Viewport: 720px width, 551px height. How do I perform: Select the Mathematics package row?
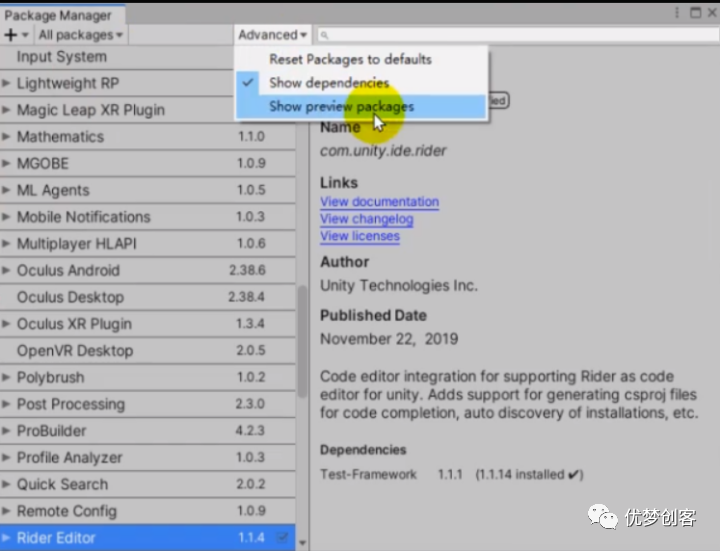[147, 136]
